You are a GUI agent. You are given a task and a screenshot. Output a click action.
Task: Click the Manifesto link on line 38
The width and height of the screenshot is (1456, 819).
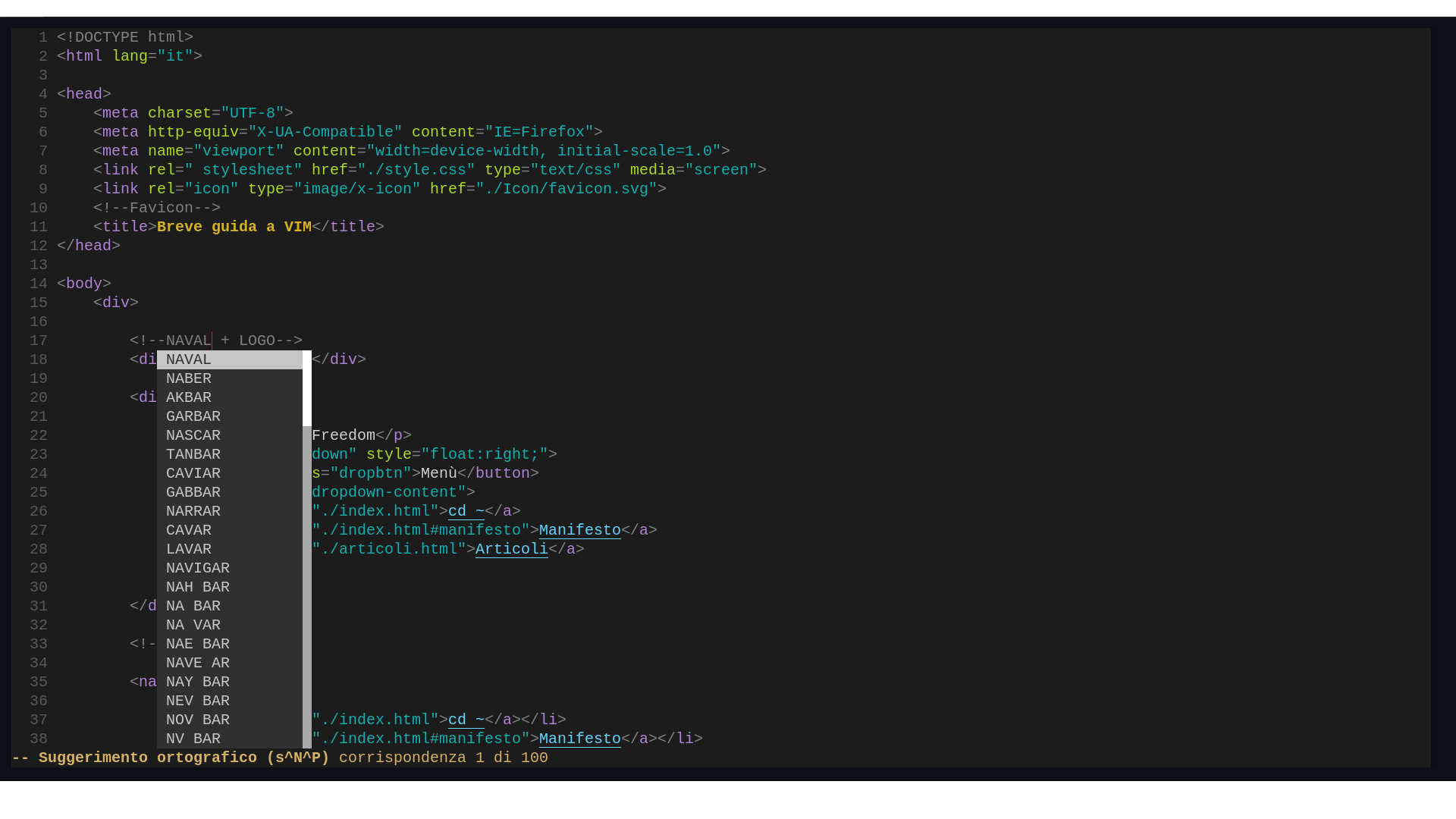click(579, 739)
